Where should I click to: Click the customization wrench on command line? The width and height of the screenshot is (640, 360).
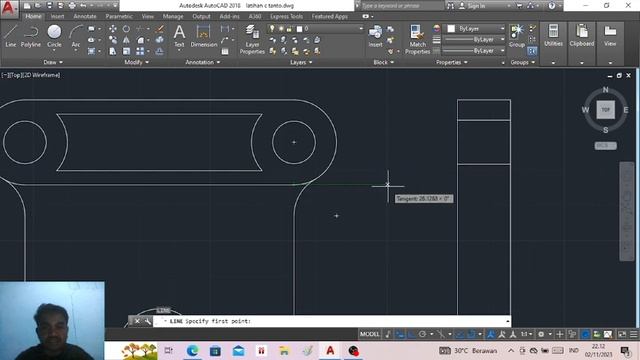pyautogui.click(x=147, y=321)
